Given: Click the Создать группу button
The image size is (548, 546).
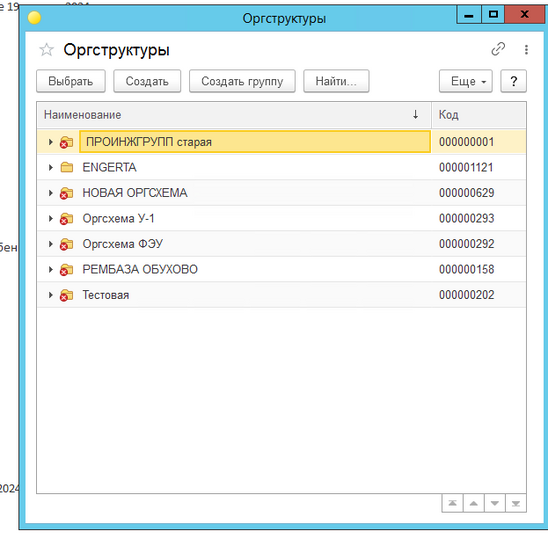Looking at the screenshot, I should coord(242,81).
